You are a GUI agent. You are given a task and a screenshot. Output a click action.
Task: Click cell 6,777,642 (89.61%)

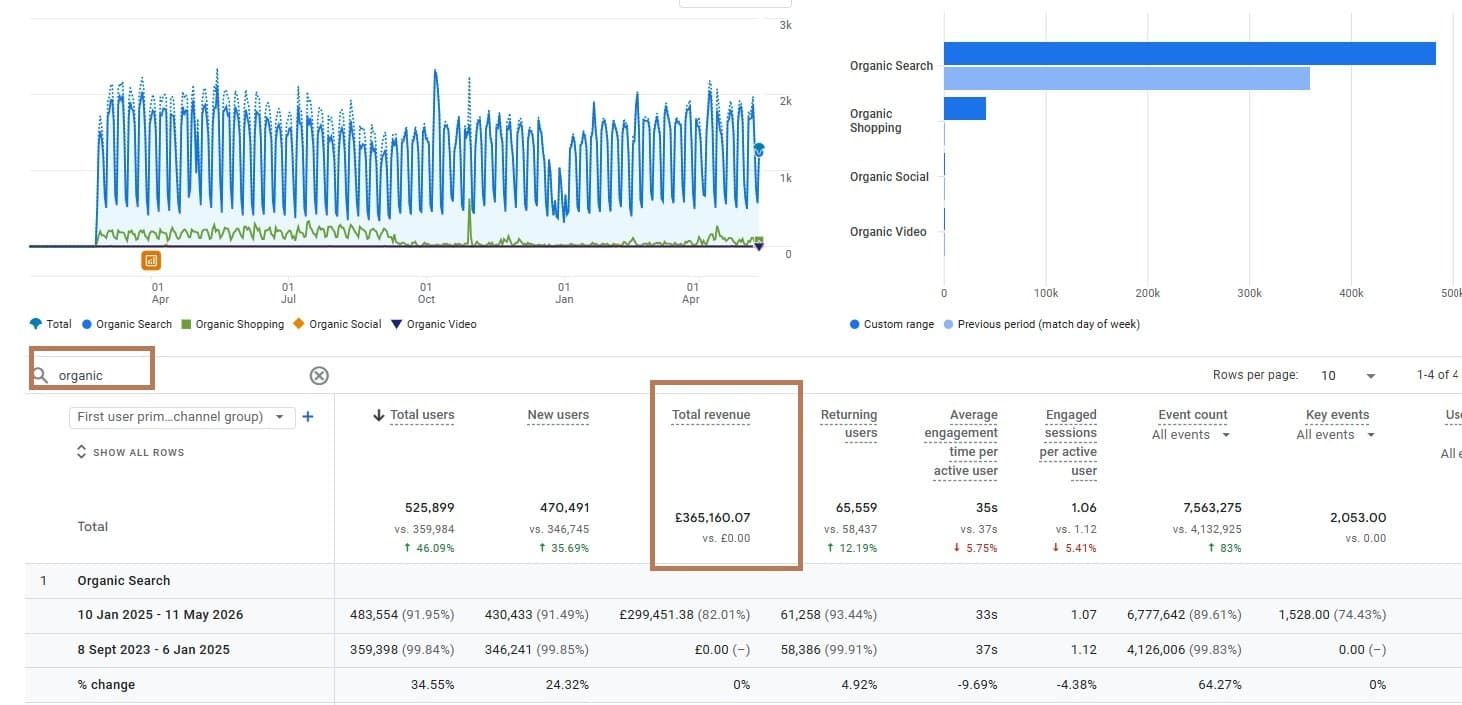(1184, 615)
